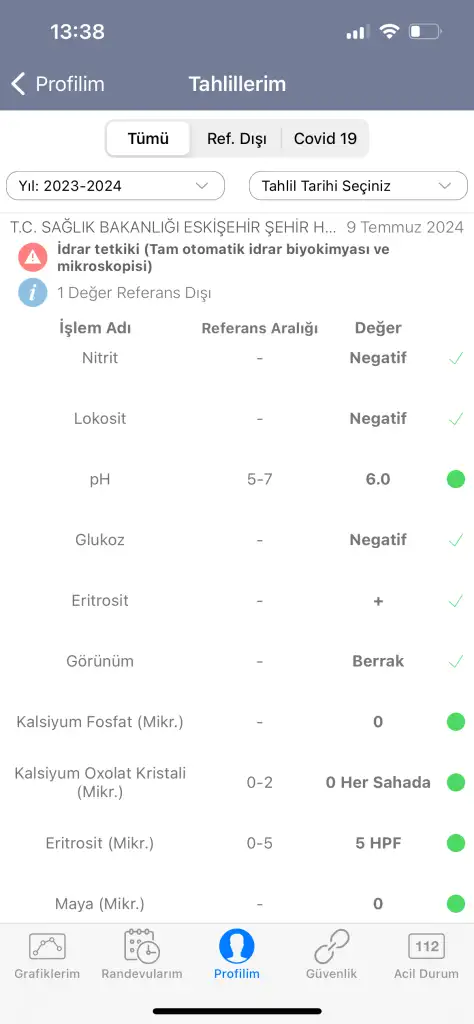The image size is (474, 1024).
Task: Tap the red warning triangle icon
Action: 33,257
